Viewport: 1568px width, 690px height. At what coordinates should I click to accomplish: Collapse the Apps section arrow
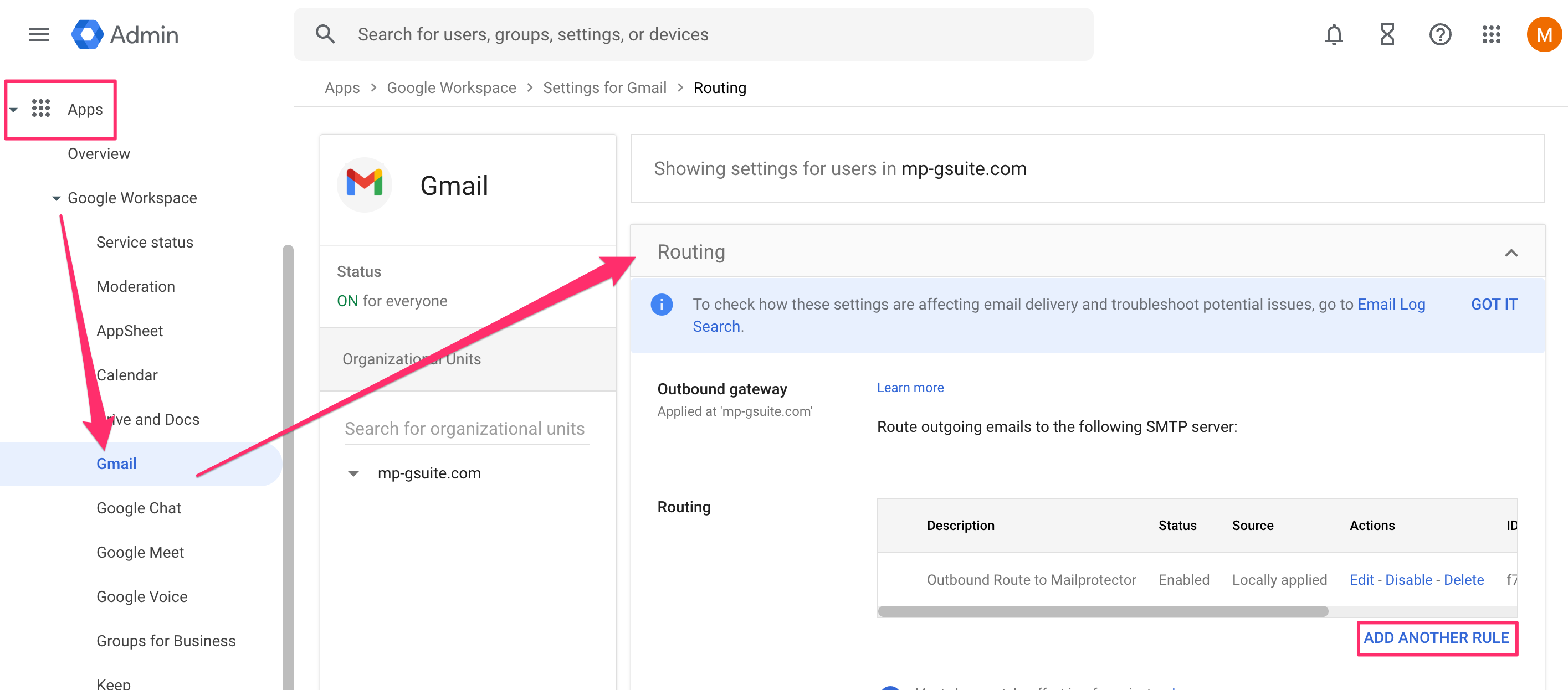tap(13, 110)
